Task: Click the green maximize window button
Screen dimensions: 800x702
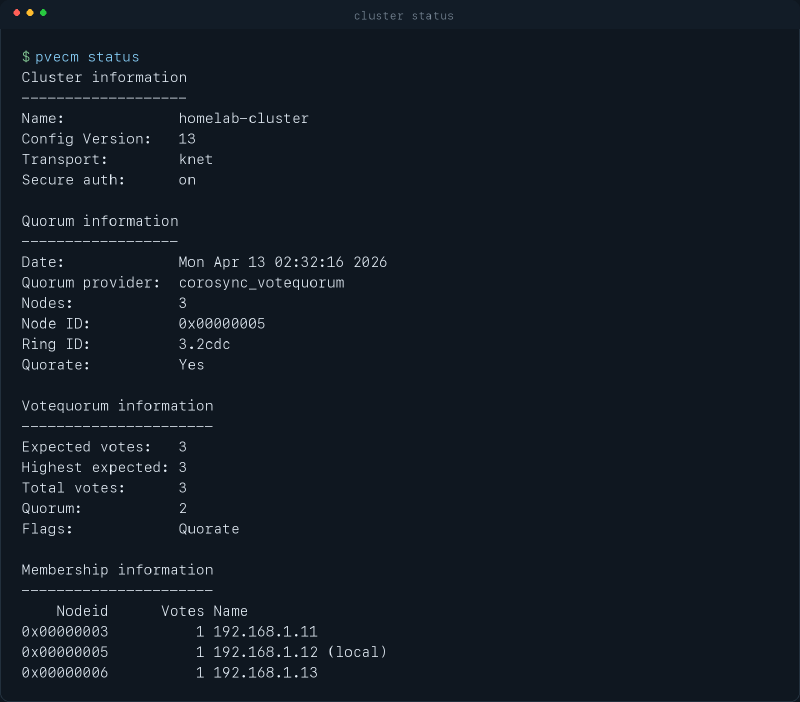Action: pyautogui.click(x=43, y=13)
